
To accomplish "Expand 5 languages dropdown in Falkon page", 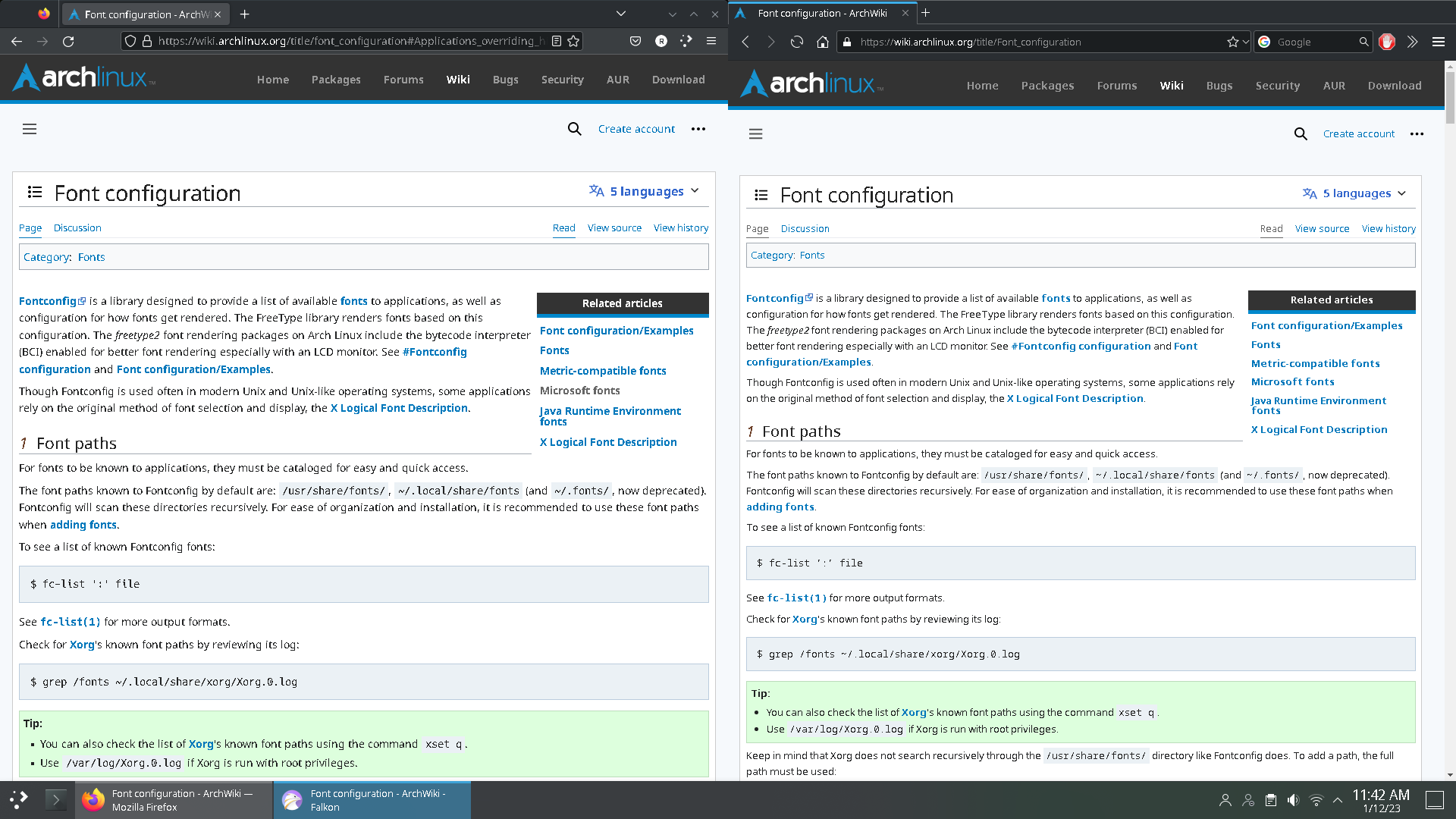I will tap(1354, 193).
